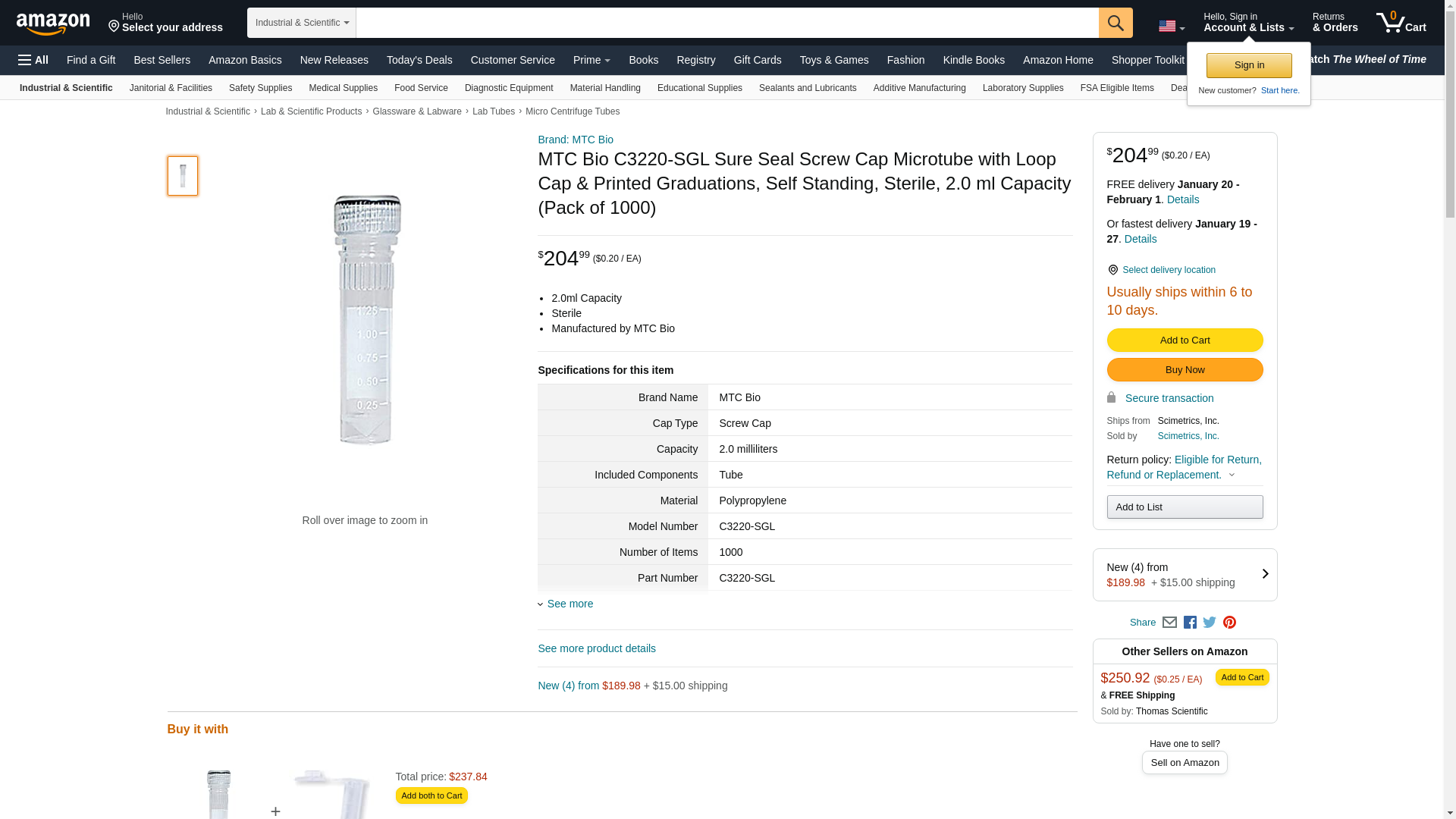Open the shopping cart icon
The image size is (1456, 819).
click(x=1400, y=23)
